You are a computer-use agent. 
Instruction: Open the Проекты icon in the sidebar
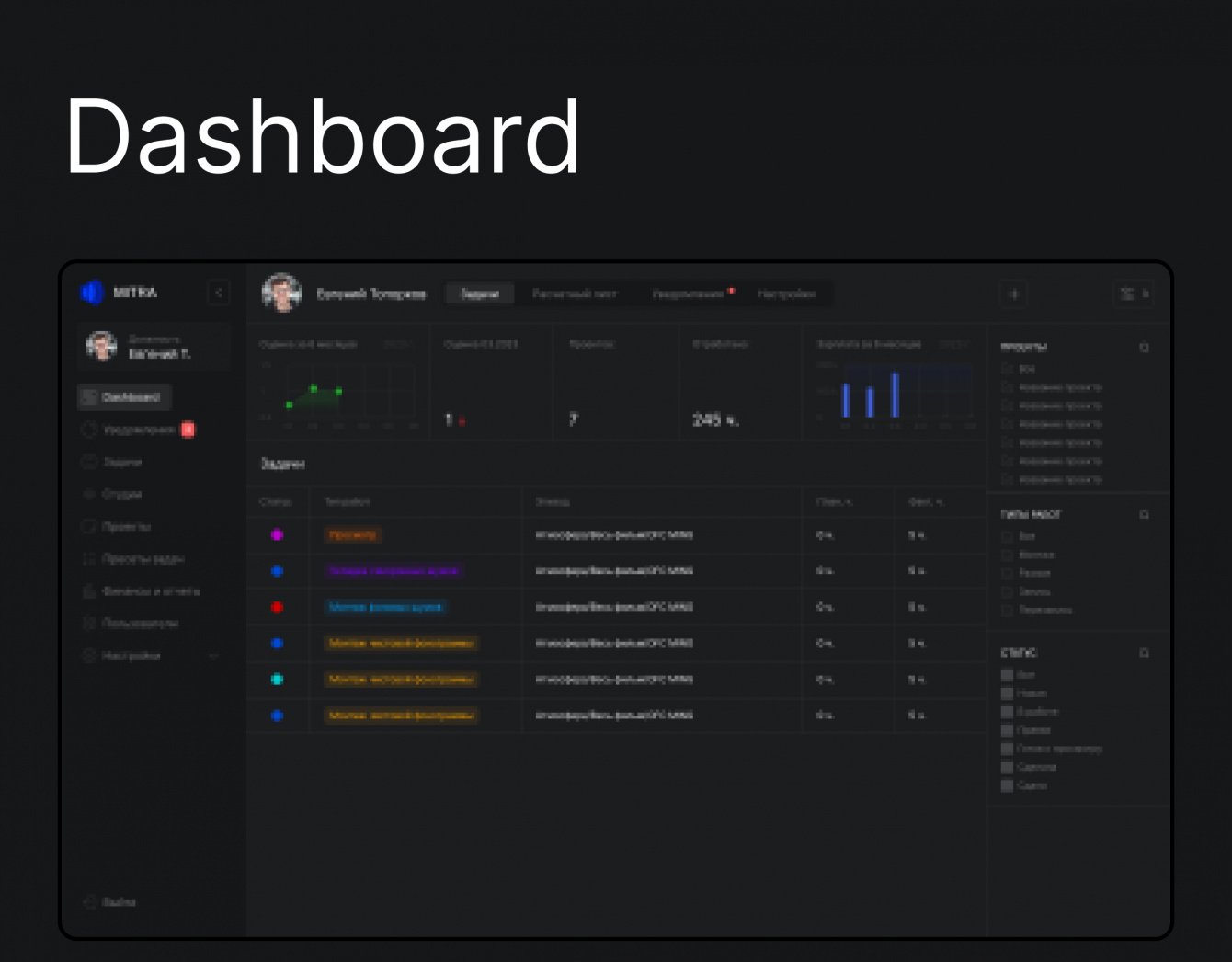89,526
